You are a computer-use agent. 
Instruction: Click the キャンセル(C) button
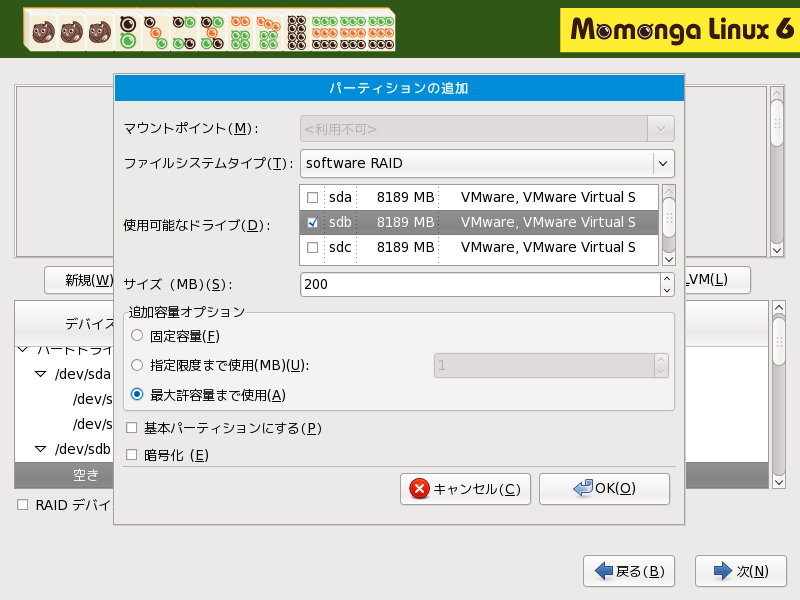[x=465, y=489]
